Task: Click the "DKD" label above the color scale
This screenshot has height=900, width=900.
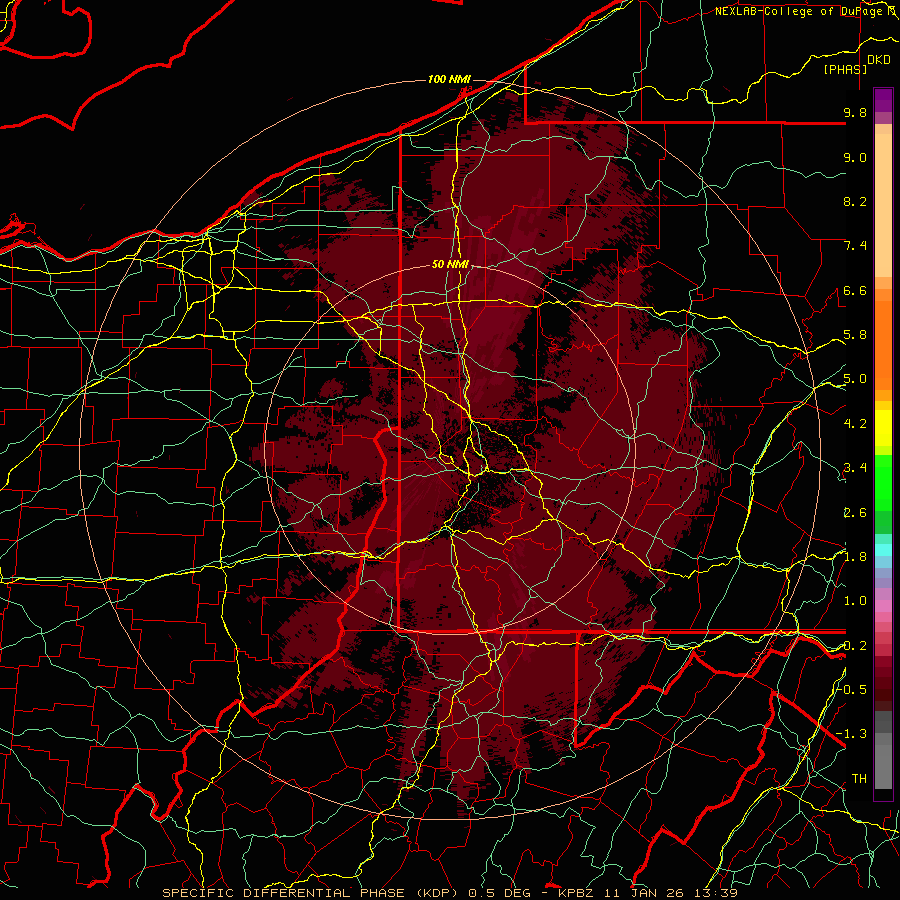Action: 879,60
